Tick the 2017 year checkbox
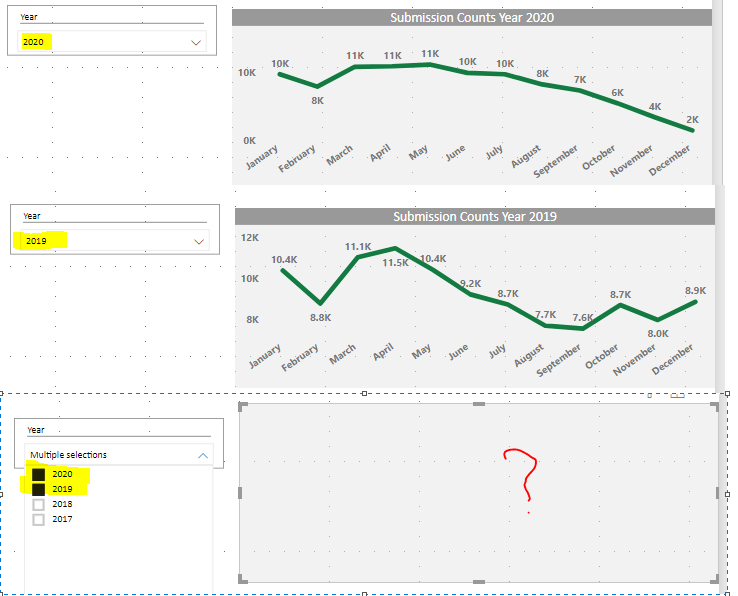The height and width of the screenshot is (596, 738). 39,519
